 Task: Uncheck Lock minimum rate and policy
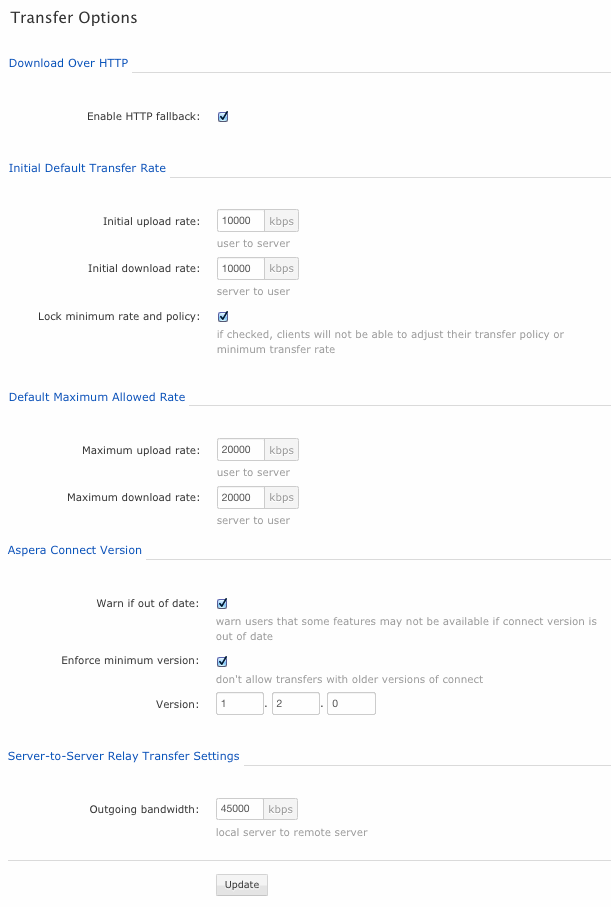(223, 316)
